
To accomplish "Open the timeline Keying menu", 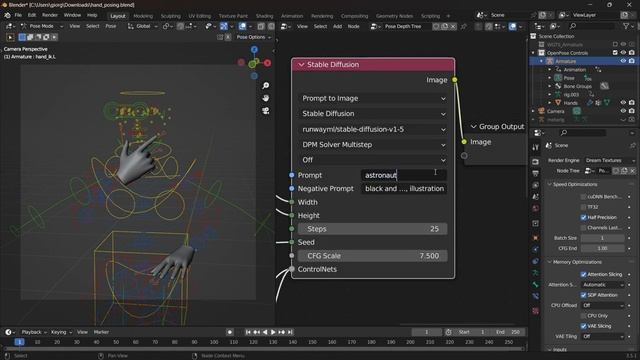I will (61, 332).
